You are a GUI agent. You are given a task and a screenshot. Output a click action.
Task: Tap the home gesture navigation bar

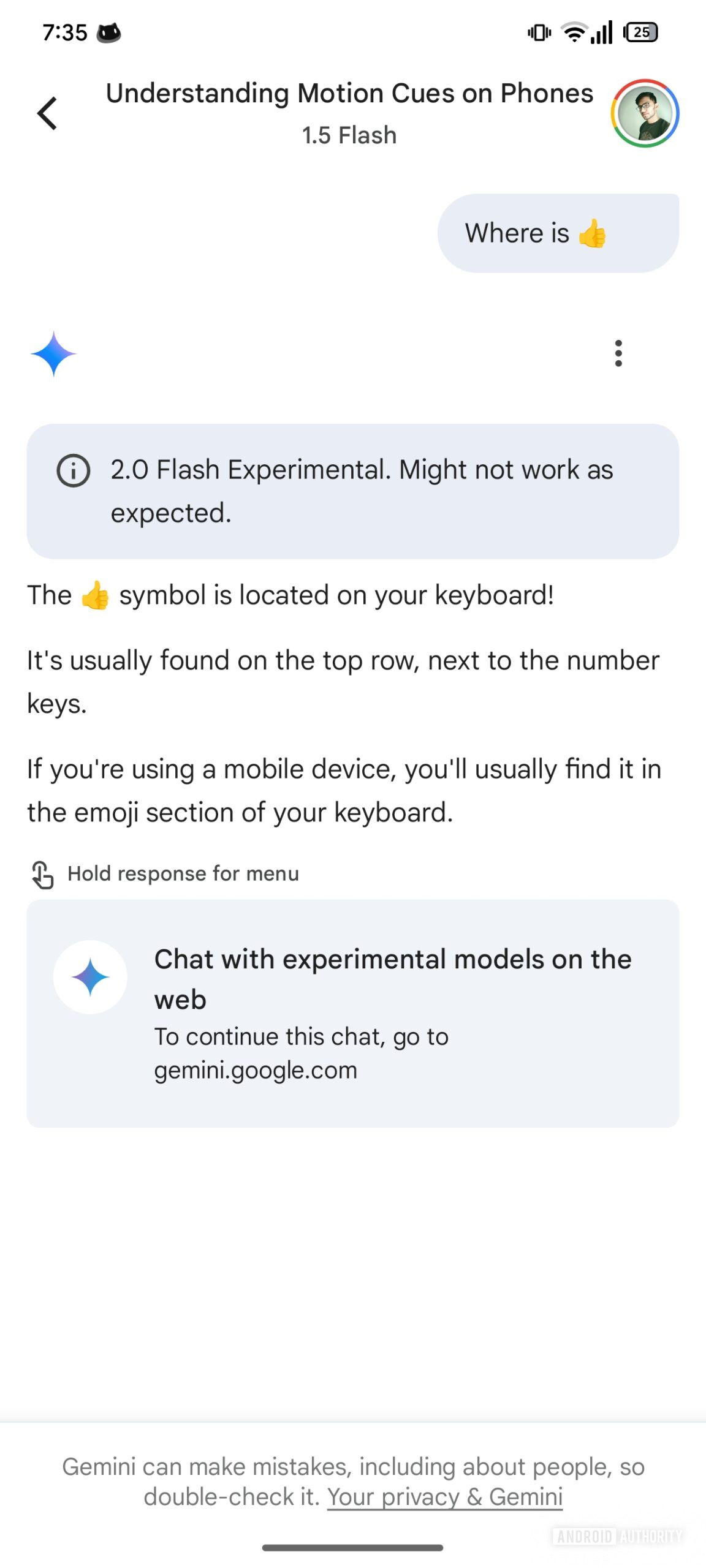point(352,1547)
